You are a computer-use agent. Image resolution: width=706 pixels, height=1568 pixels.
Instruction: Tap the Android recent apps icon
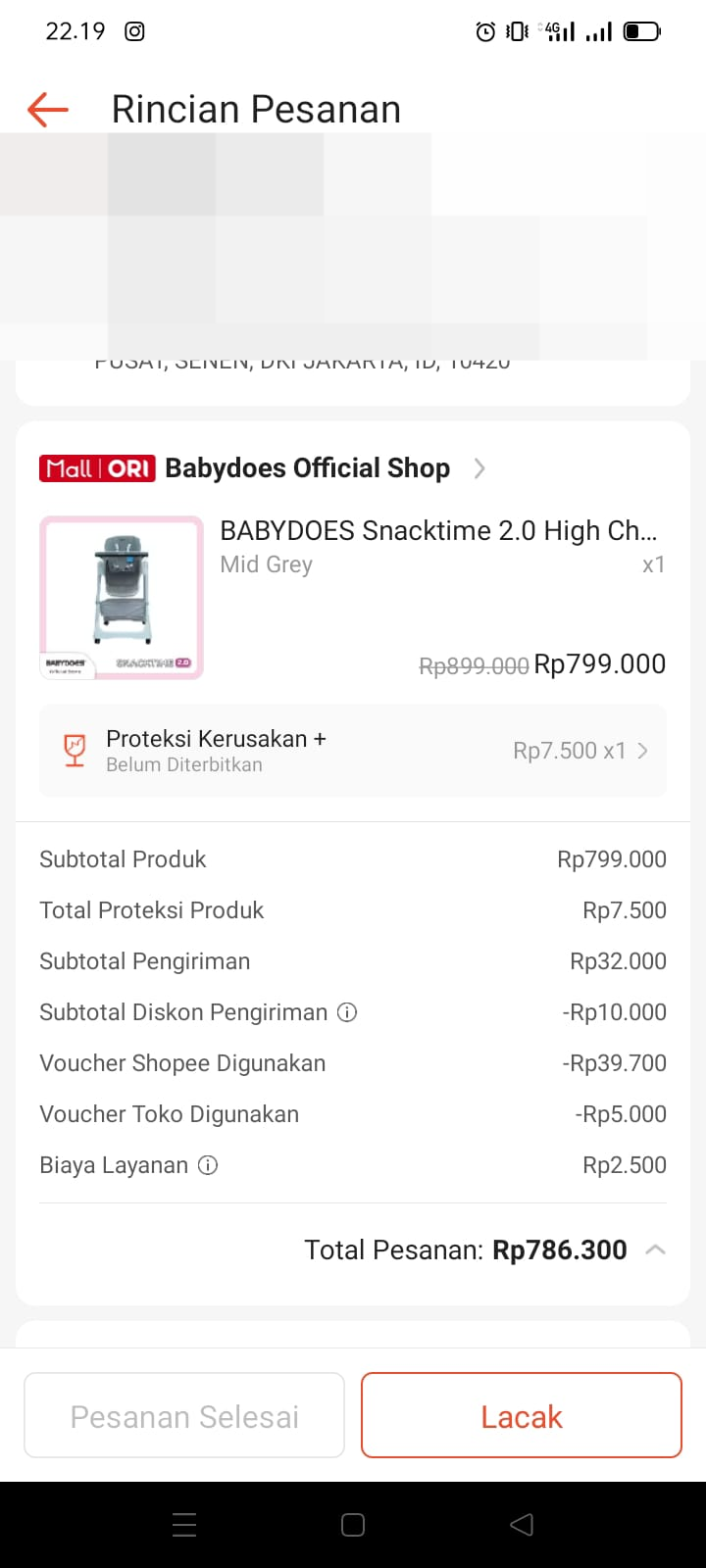click(184, 1524)
